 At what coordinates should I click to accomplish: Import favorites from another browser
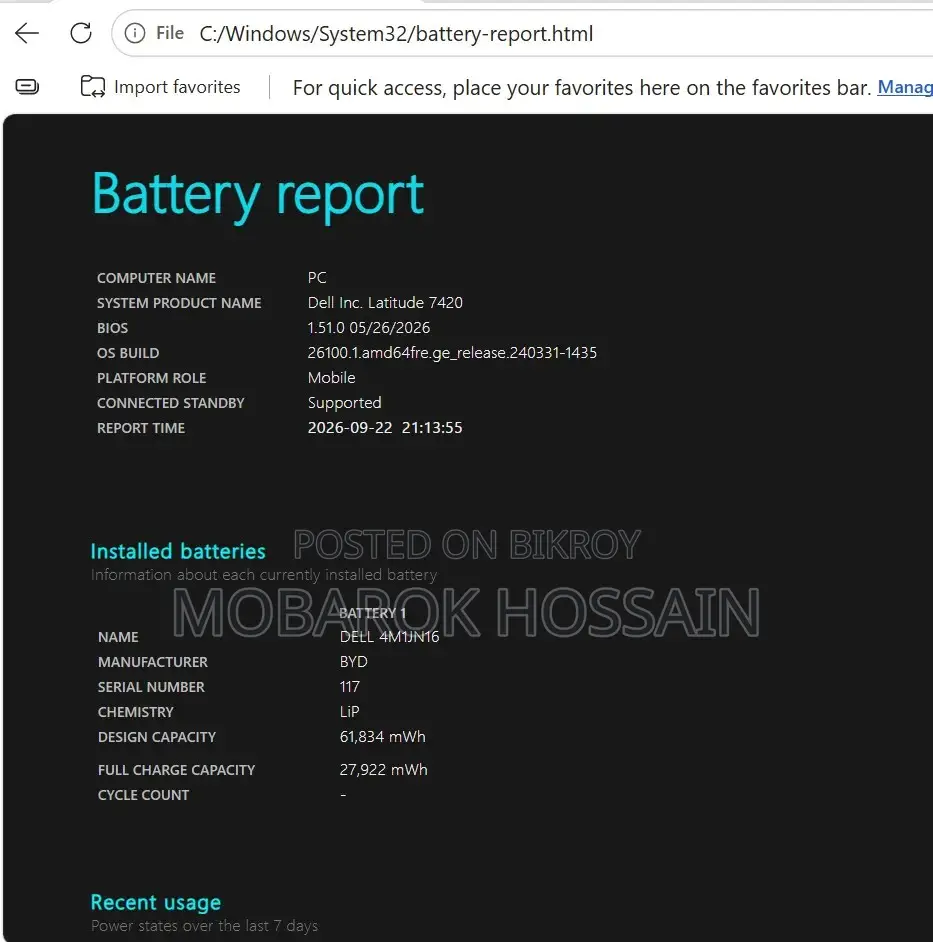(160, 87)
